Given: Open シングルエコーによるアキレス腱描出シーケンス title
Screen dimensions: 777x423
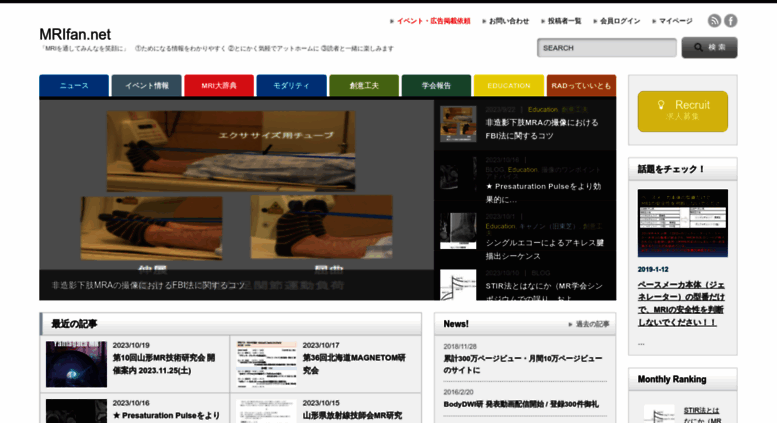Looking at the screenshot, I should pos(545,249).
